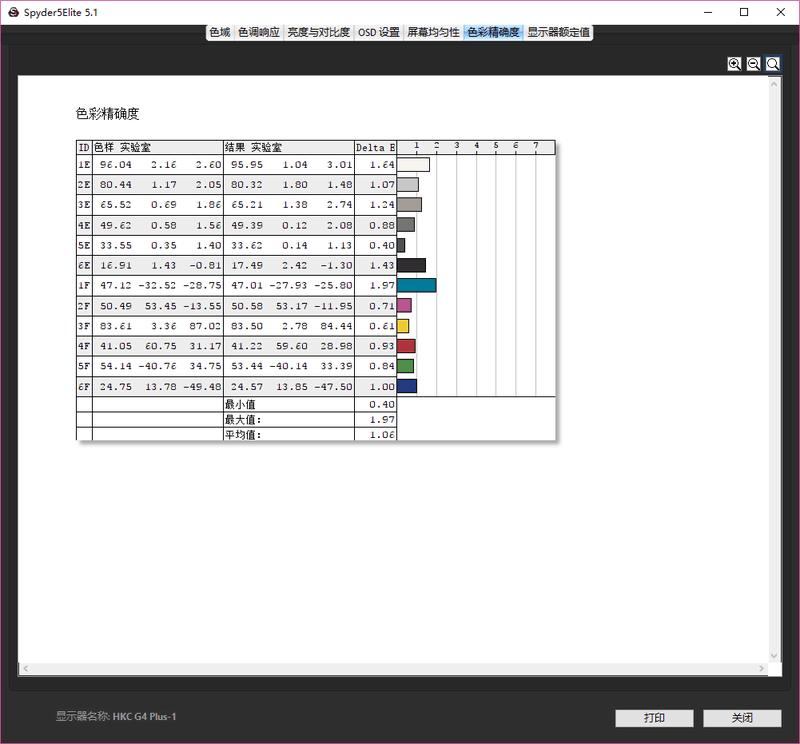Click the magenta 2F Delta E bar

pos(404,306)
